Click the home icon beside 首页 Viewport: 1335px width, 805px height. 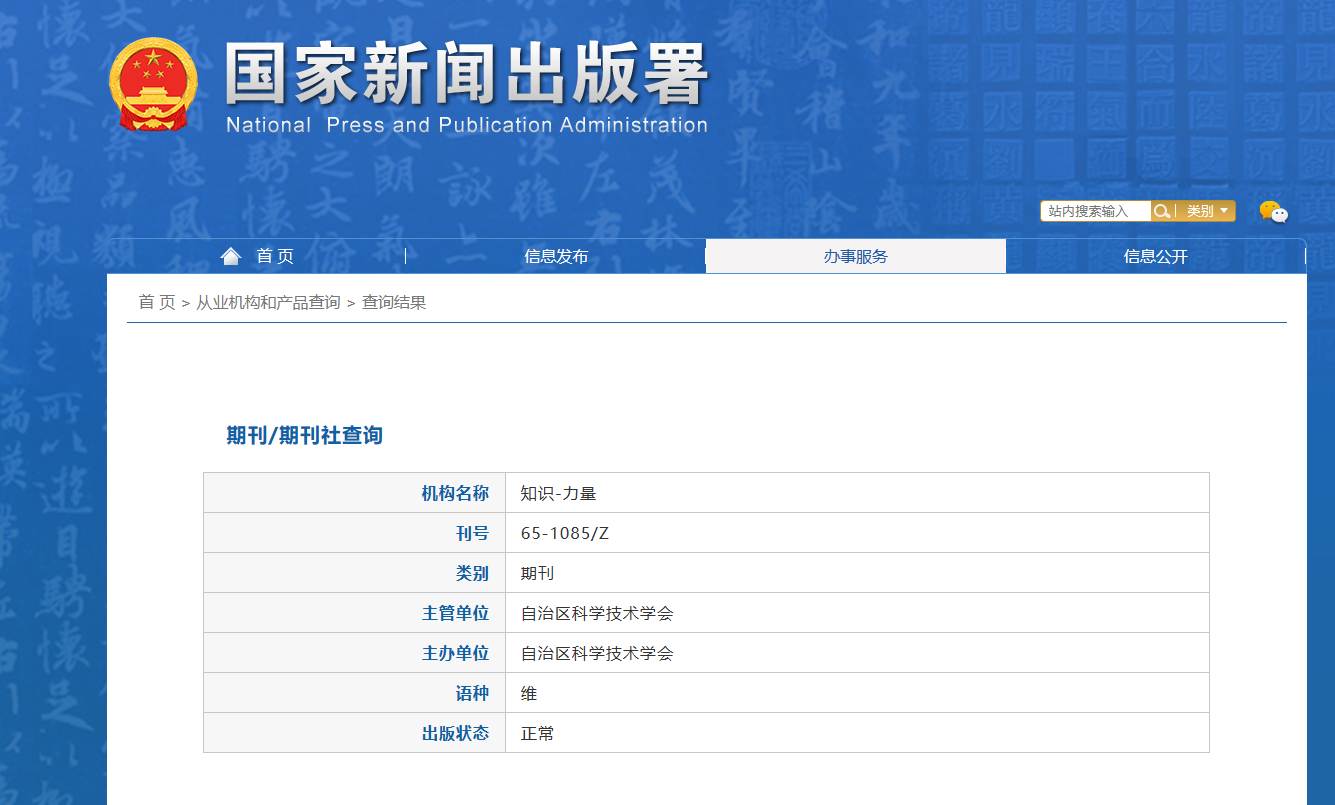click(231, 255)
